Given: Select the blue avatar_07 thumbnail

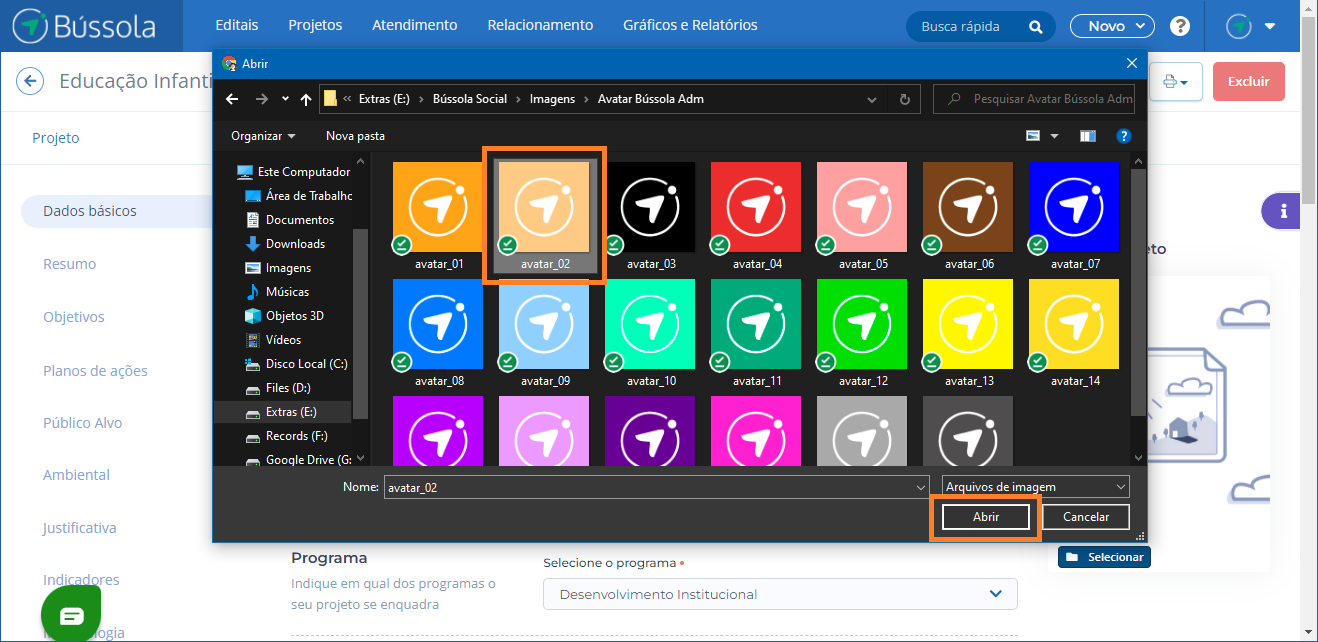Looking at the screenshot, I should (1074, 207).
